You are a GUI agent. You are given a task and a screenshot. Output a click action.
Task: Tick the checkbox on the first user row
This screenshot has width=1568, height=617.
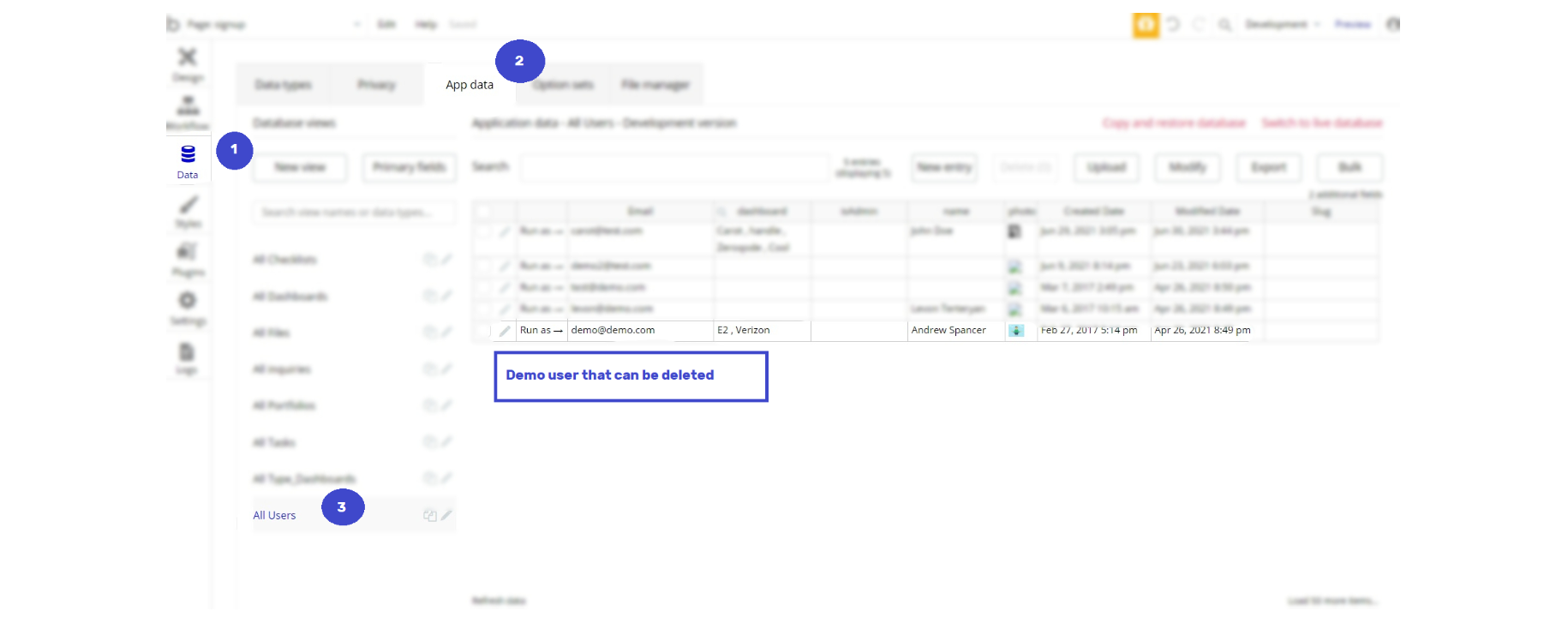[483, 231]
